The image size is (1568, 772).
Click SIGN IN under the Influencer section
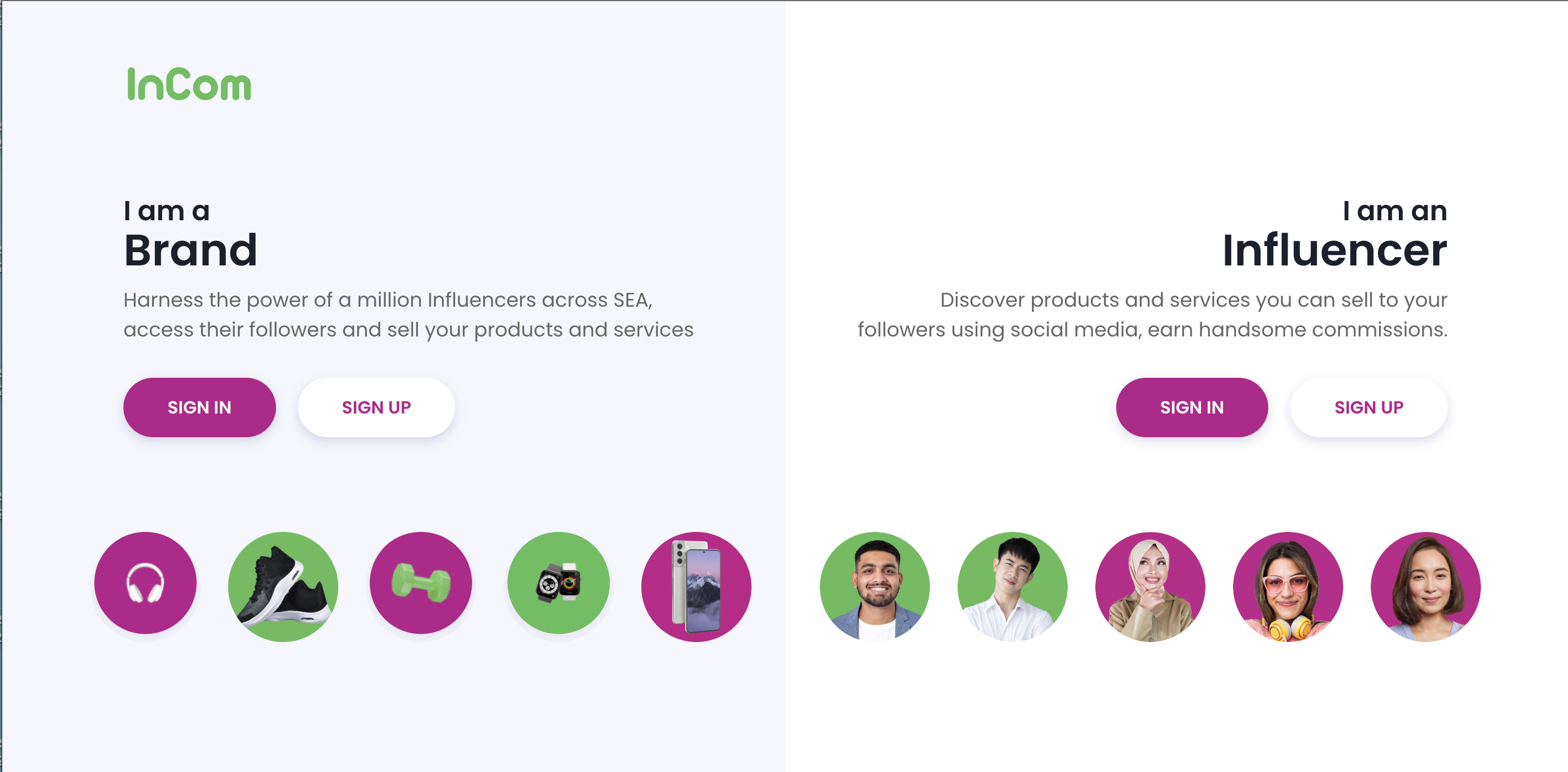click(x=1192, y=407)
